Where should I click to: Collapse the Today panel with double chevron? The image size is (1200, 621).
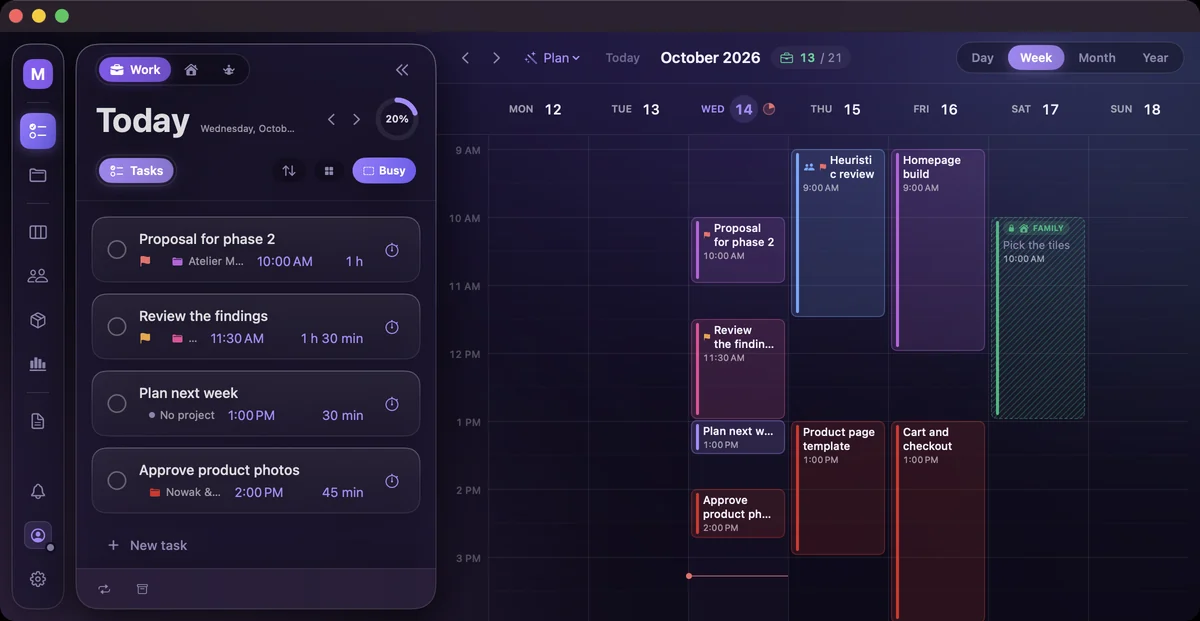coord(402,70)
